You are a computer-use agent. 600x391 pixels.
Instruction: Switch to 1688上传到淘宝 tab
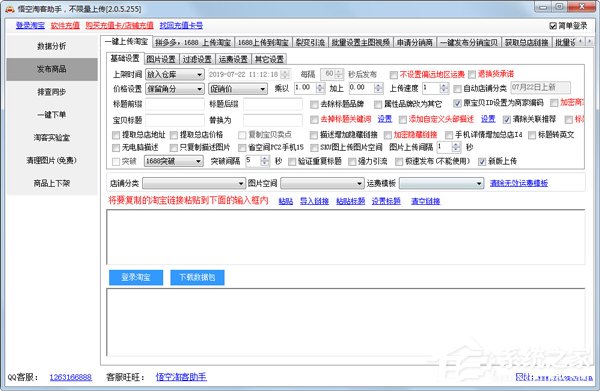tap(263, 42)
